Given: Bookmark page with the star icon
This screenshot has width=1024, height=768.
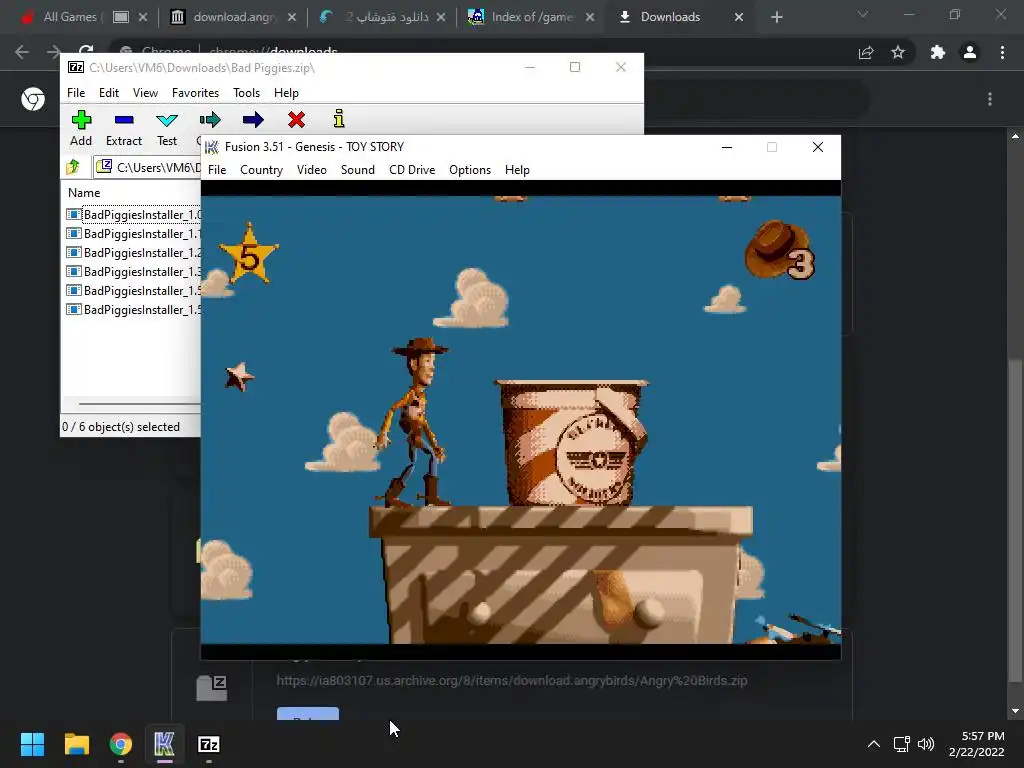Looking at the screenshot, I should 898,52.
